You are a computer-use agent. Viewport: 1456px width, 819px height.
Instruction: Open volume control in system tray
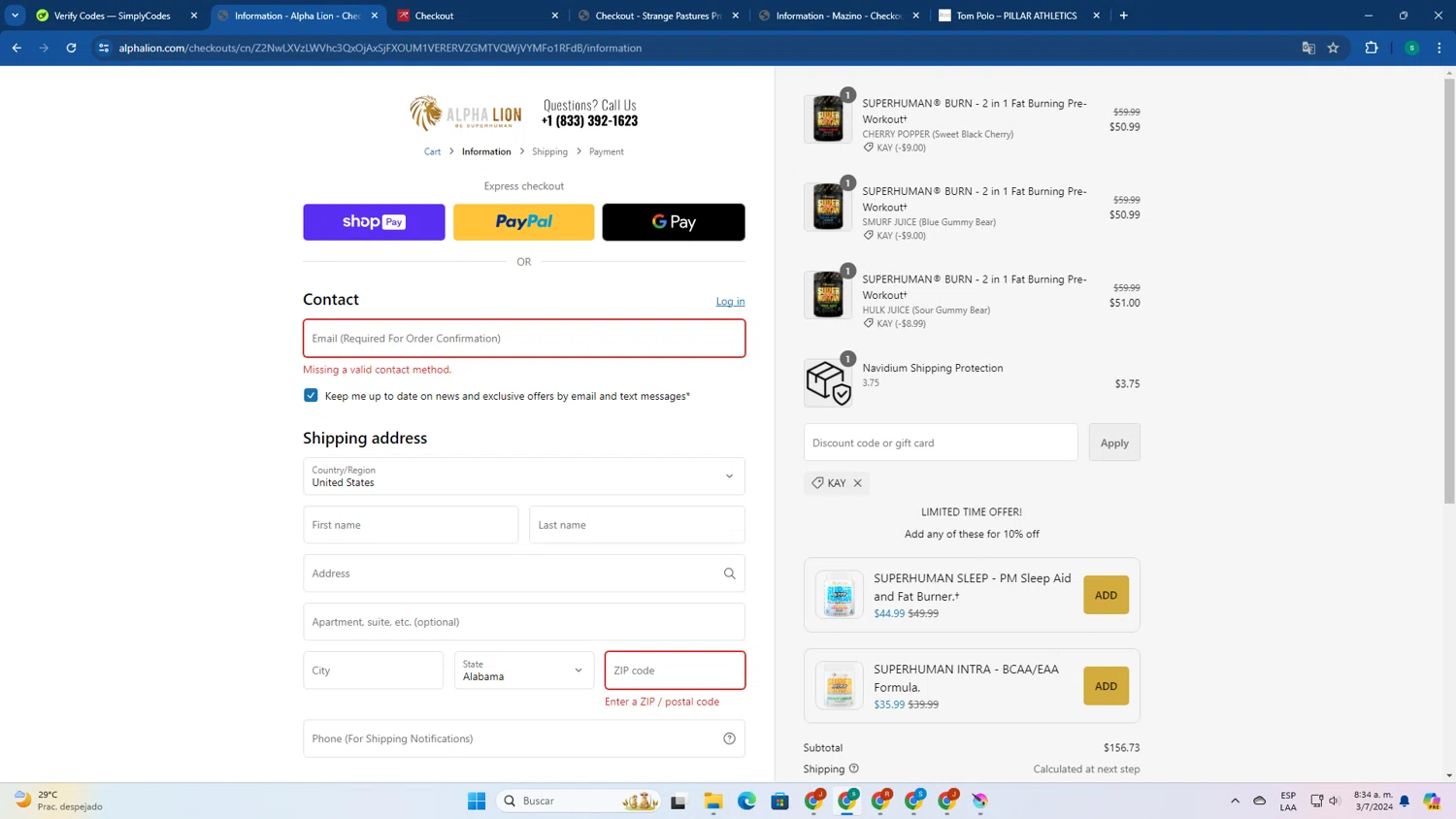tap(1335, 801)
